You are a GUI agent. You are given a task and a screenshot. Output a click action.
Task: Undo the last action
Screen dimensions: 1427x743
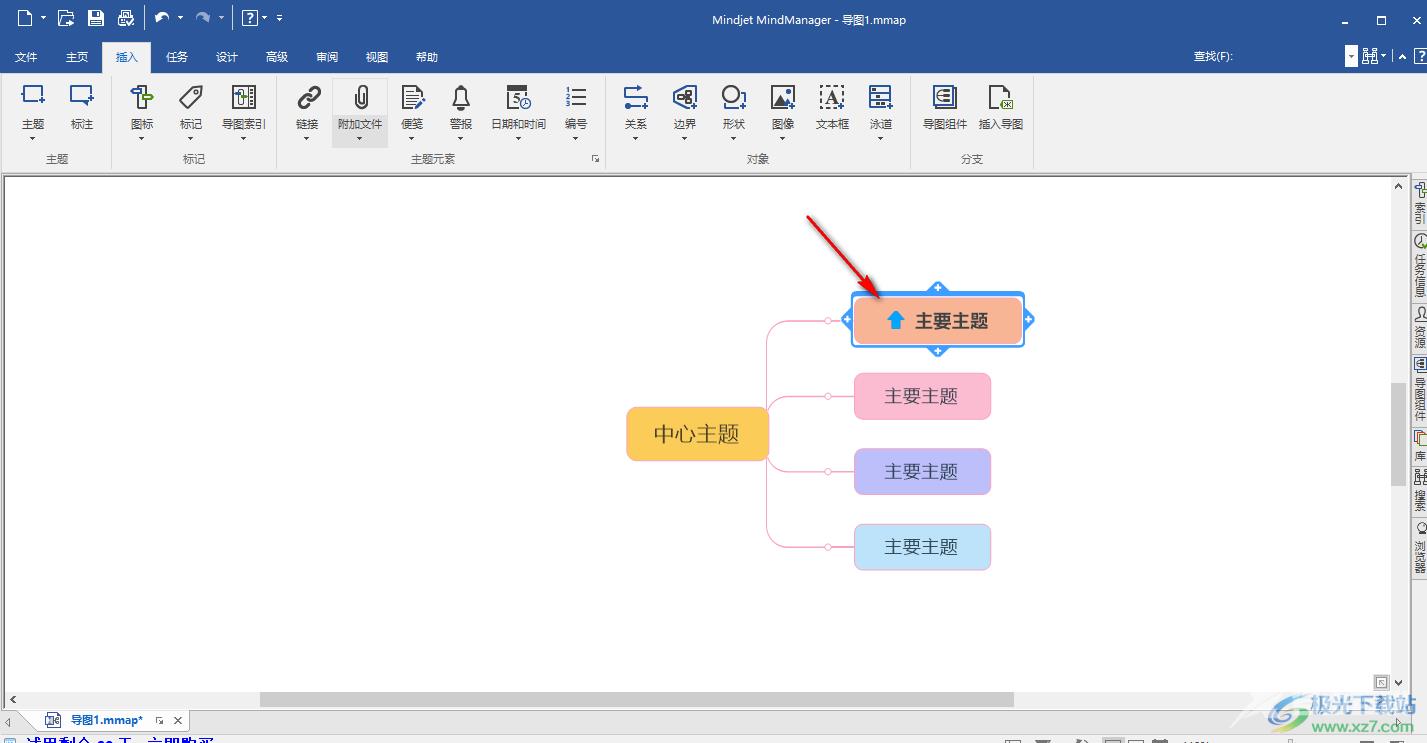pyautogui.click(x=162, y=18)
